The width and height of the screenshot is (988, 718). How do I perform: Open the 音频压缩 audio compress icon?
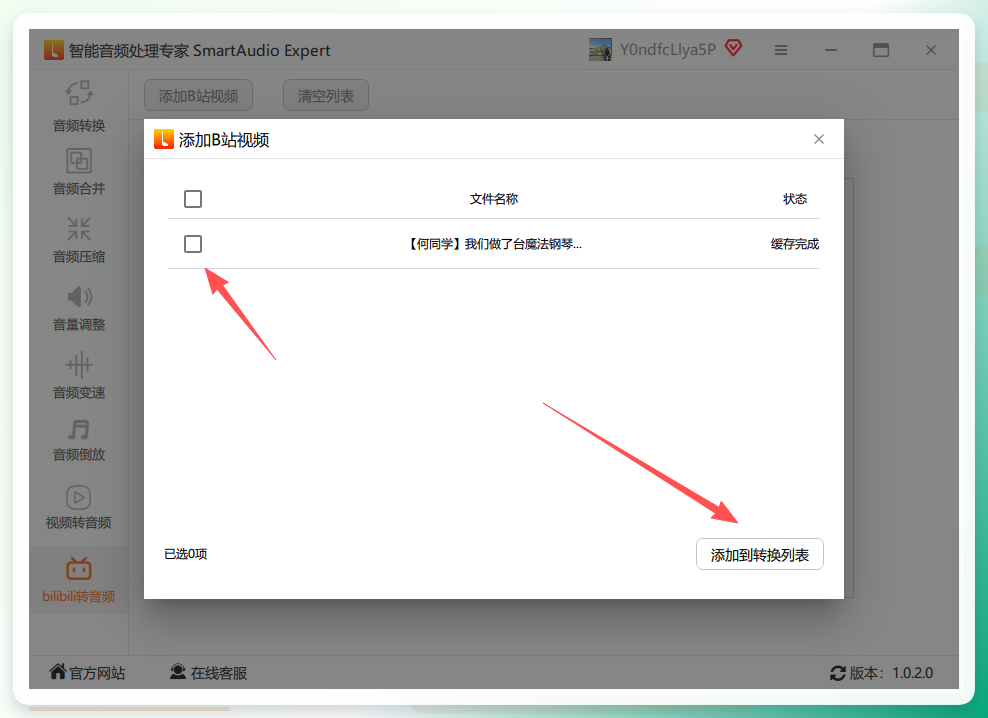coord(79,228)
